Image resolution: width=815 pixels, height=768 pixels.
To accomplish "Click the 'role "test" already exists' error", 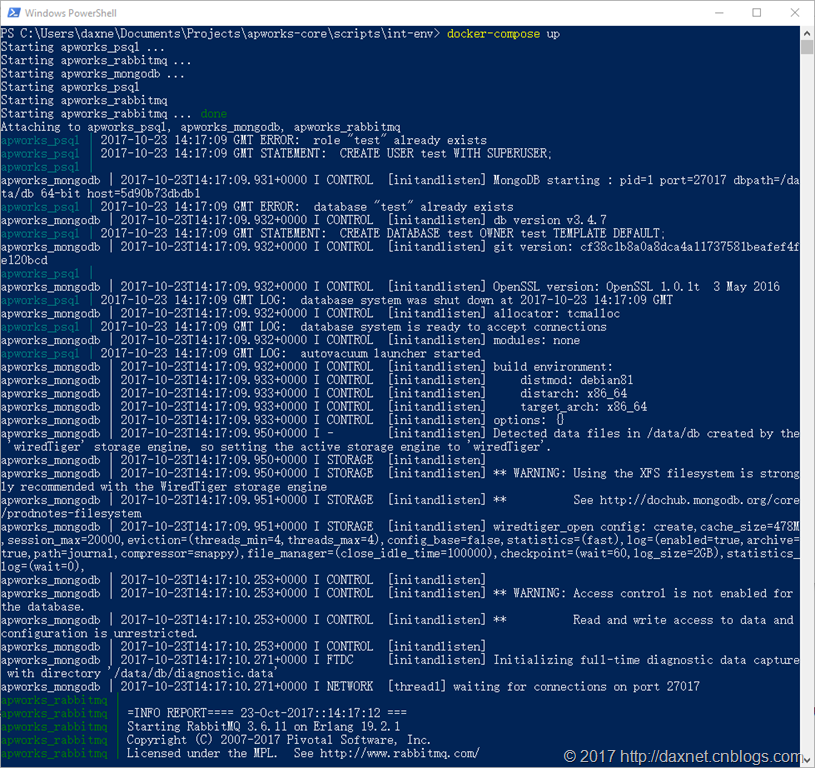I will click(x=400, y=140).
